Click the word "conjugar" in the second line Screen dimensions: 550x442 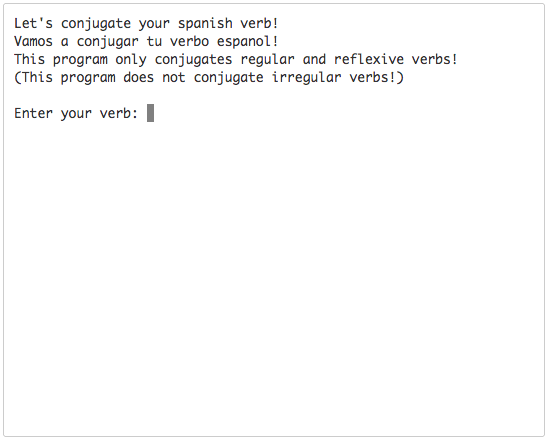(107, 41)
